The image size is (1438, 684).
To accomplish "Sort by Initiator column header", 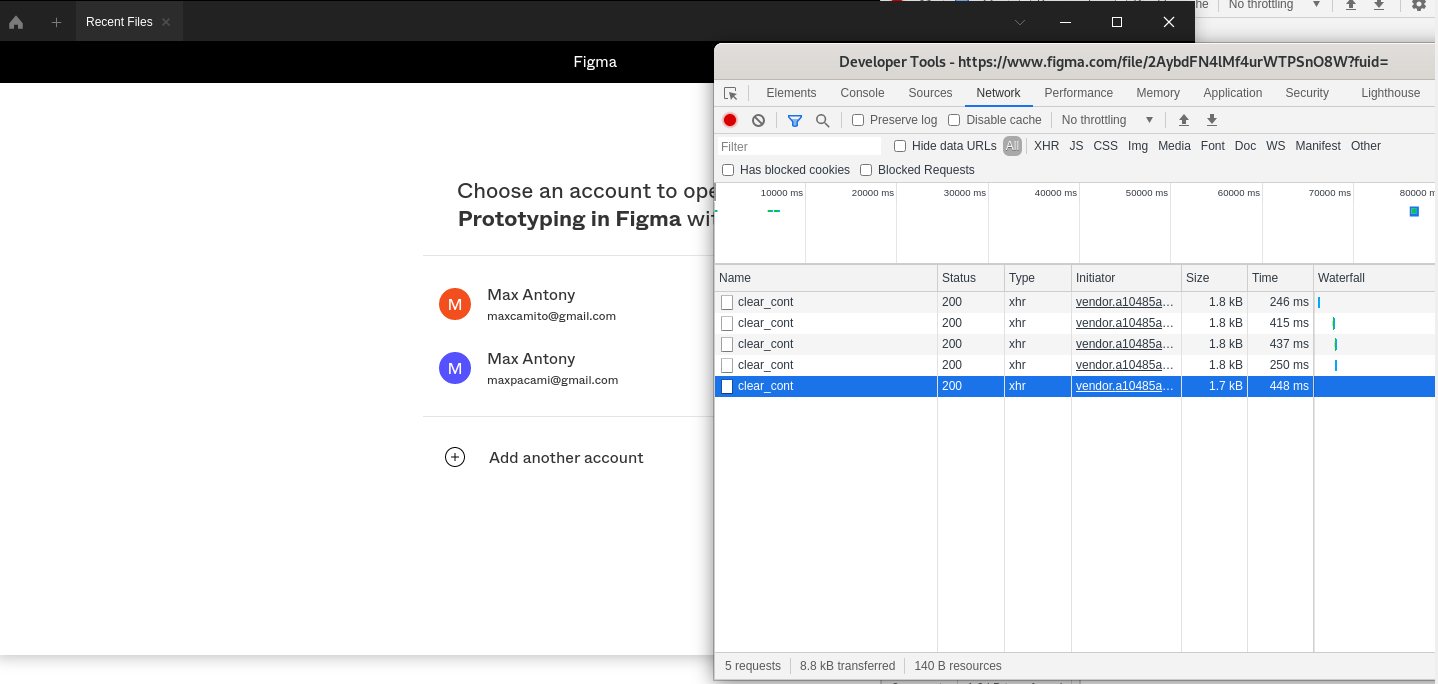I will (x=1127, y=278).
